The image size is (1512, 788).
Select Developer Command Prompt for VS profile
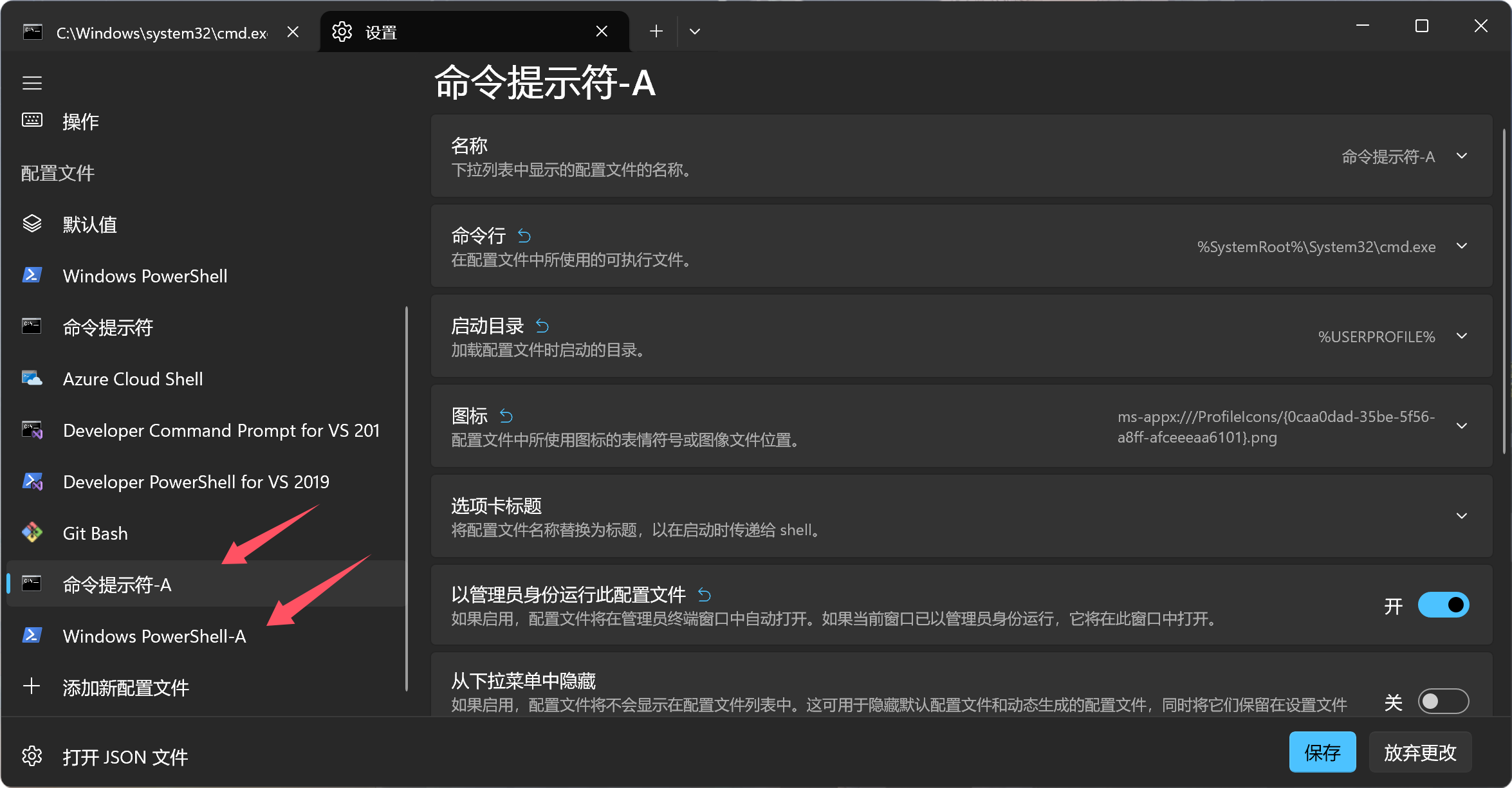pyautogui.click(x=206, y=430)
